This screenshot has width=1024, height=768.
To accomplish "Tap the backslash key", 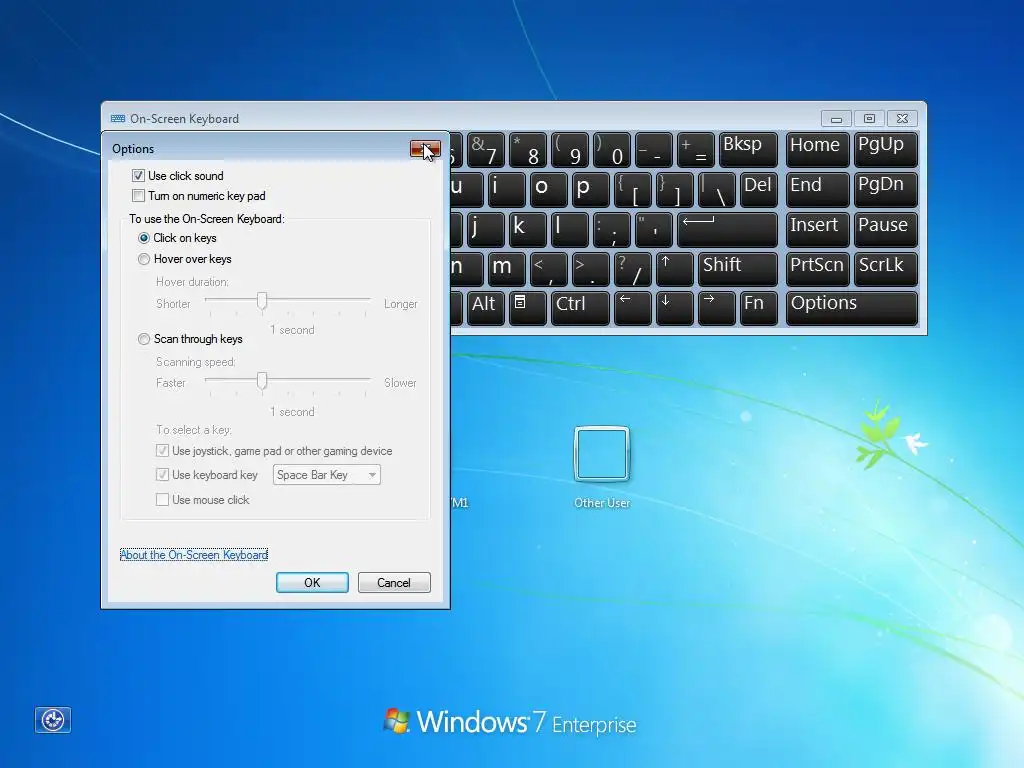I will pos(716,189).
